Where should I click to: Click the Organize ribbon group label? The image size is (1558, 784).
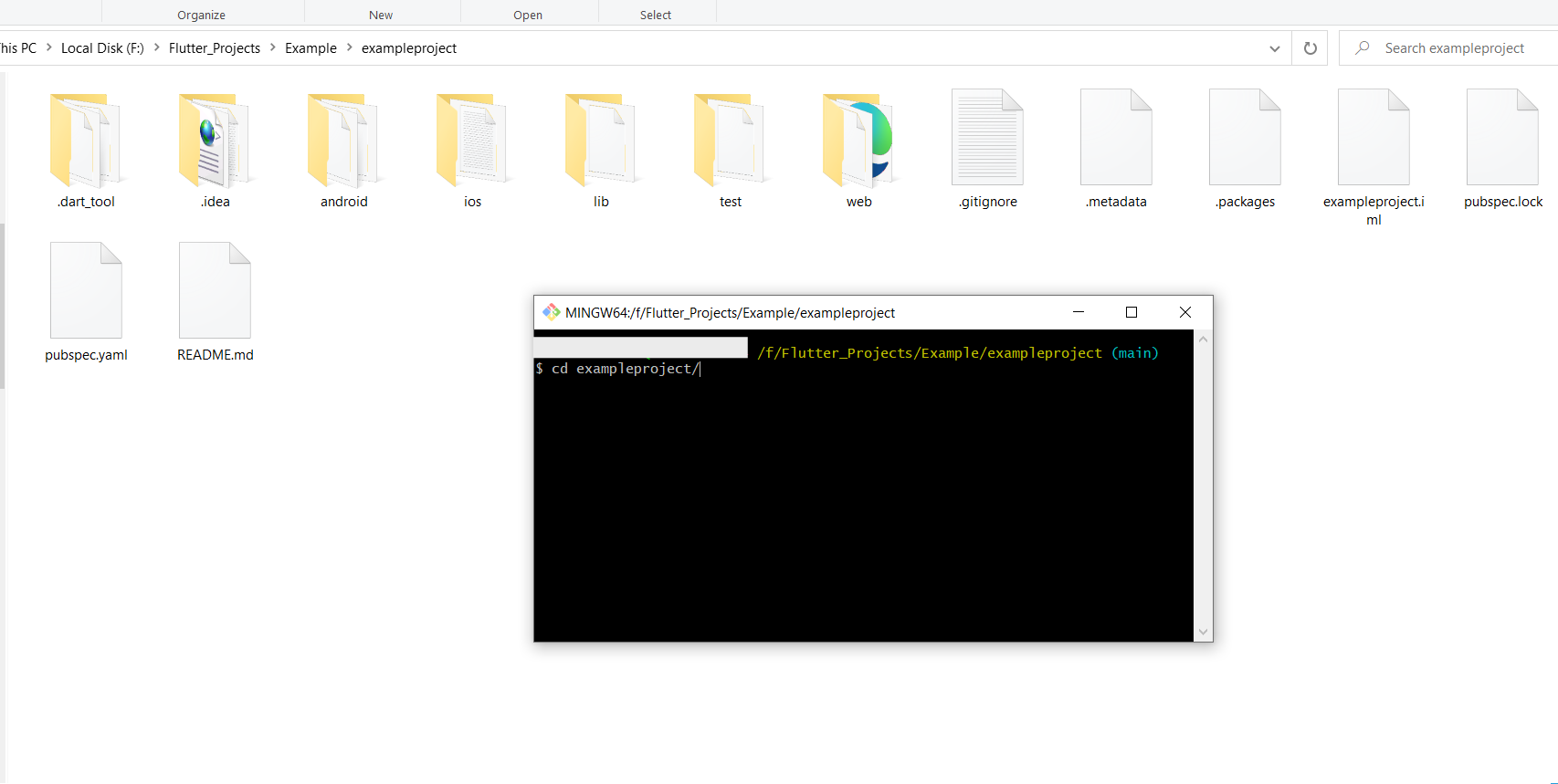tap(201, 15)
